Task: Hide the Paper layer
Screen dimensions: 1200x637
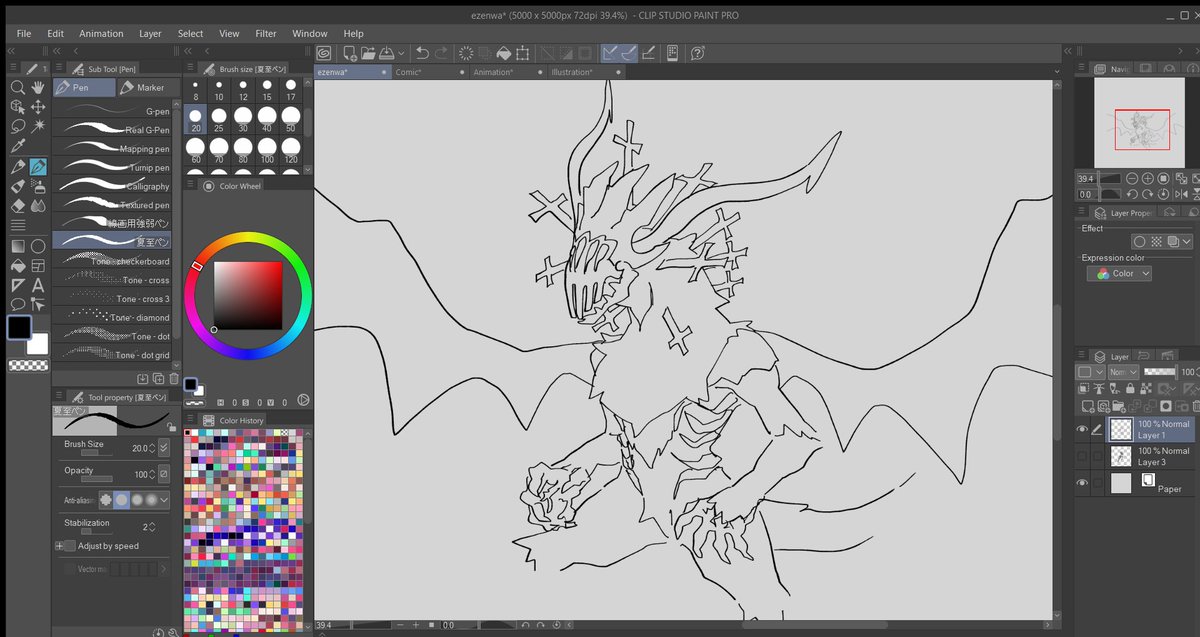Action: click(1082, 484)
